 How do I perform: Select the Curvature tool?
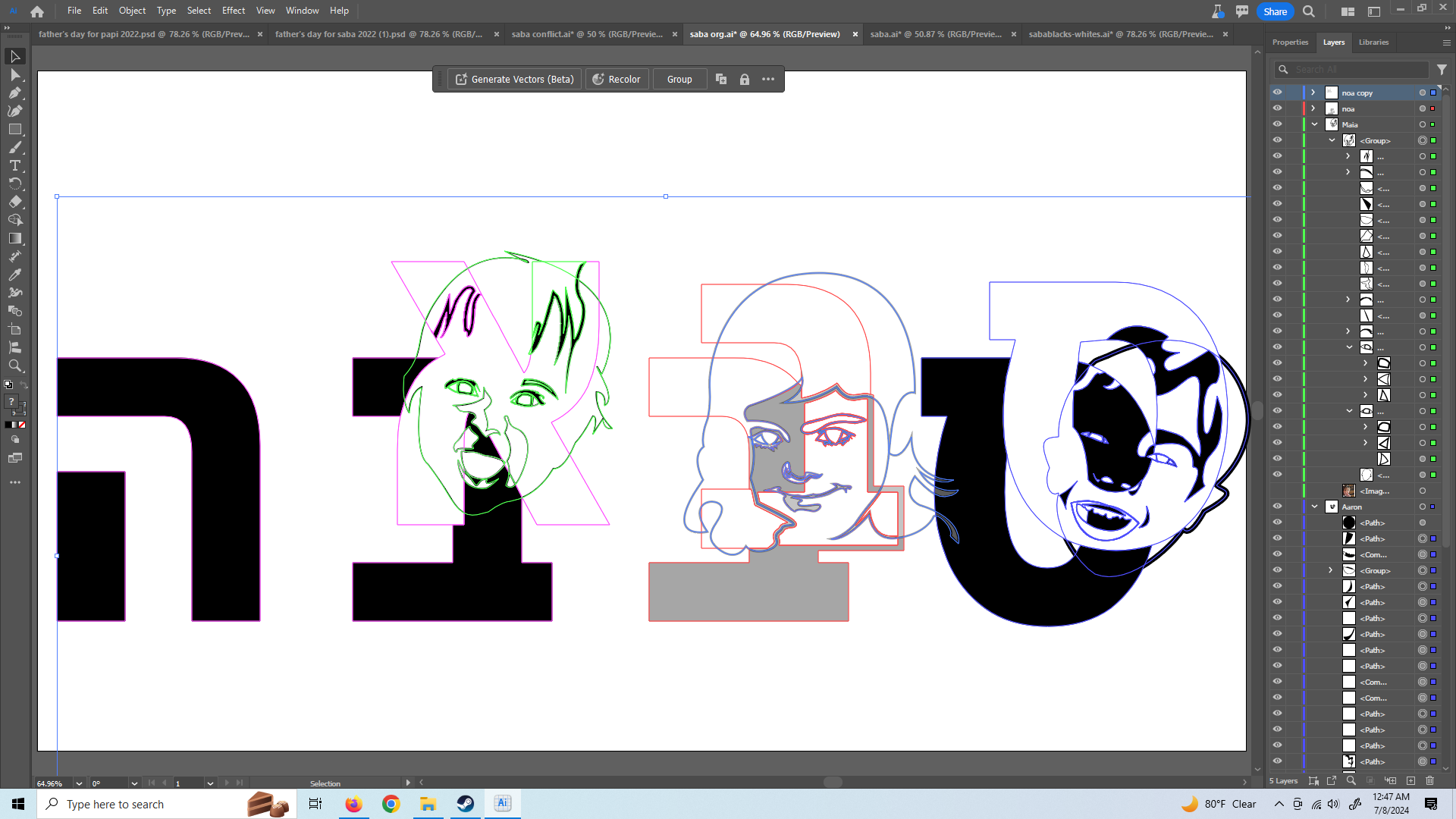point(14,111)
